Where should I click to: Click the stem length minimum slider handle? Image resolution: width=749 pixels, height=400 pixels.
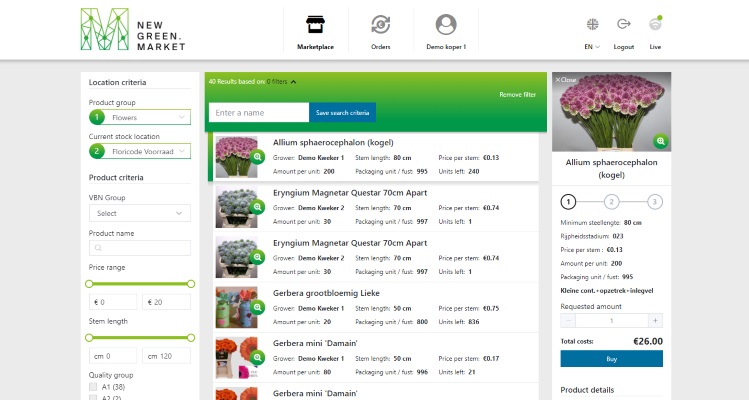pos(89,338)
